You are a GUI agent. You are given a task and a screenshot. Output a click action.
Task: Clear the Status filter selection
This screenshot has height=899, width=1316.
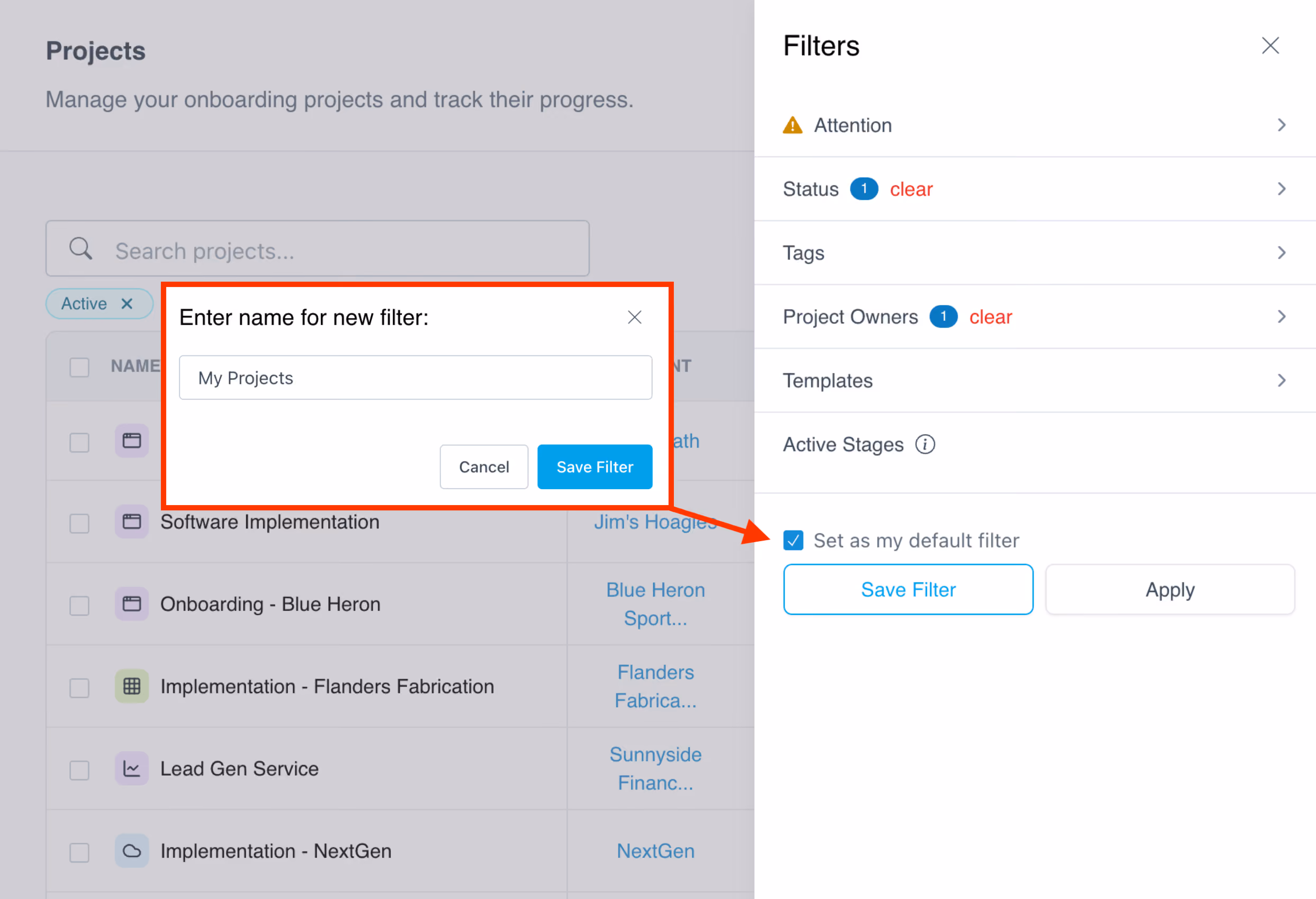tap(911, 189)
